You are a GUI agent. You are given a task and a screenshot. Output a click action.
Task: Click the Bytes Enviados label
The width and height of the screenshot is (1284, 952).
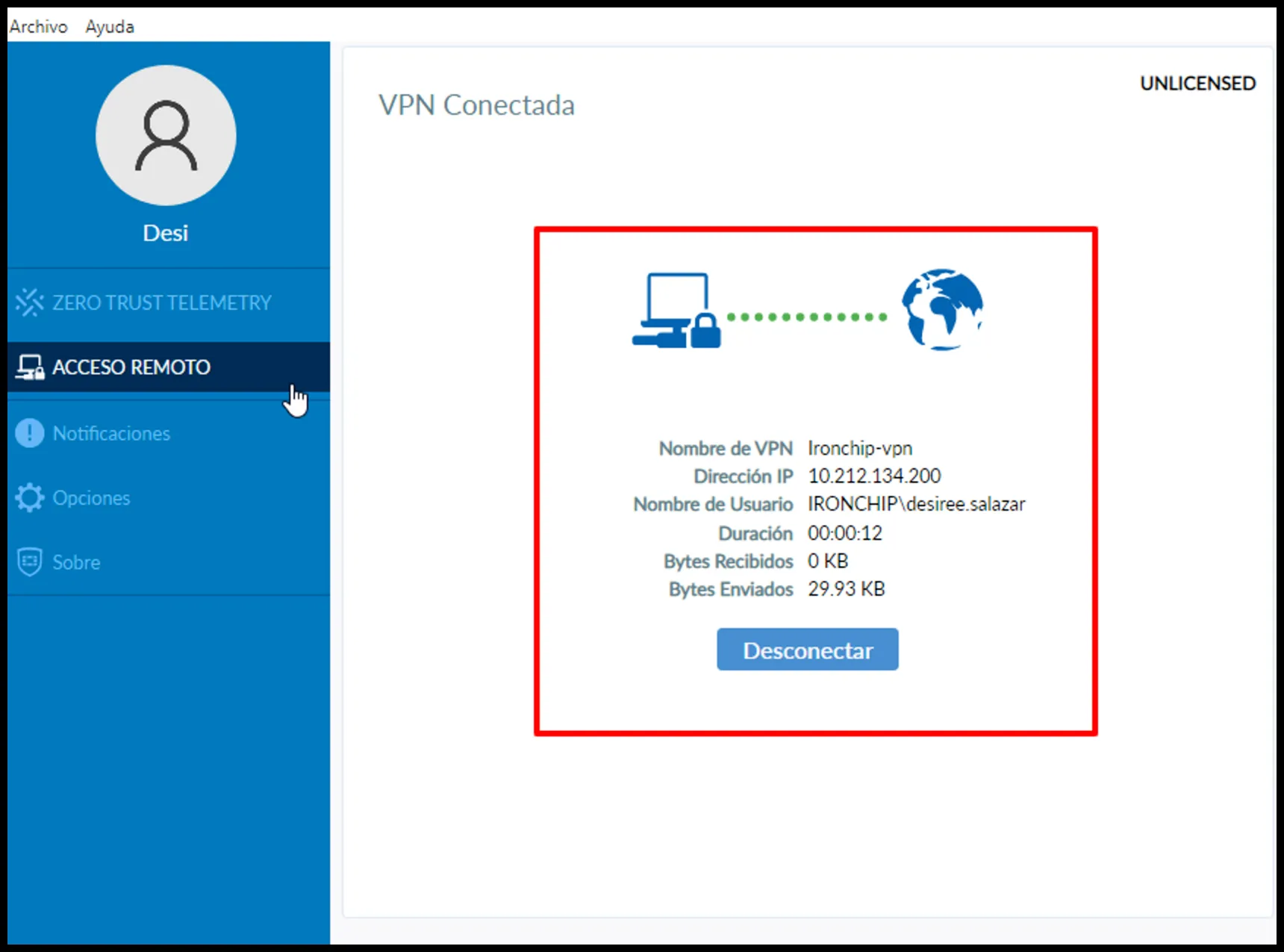point(731,590)
